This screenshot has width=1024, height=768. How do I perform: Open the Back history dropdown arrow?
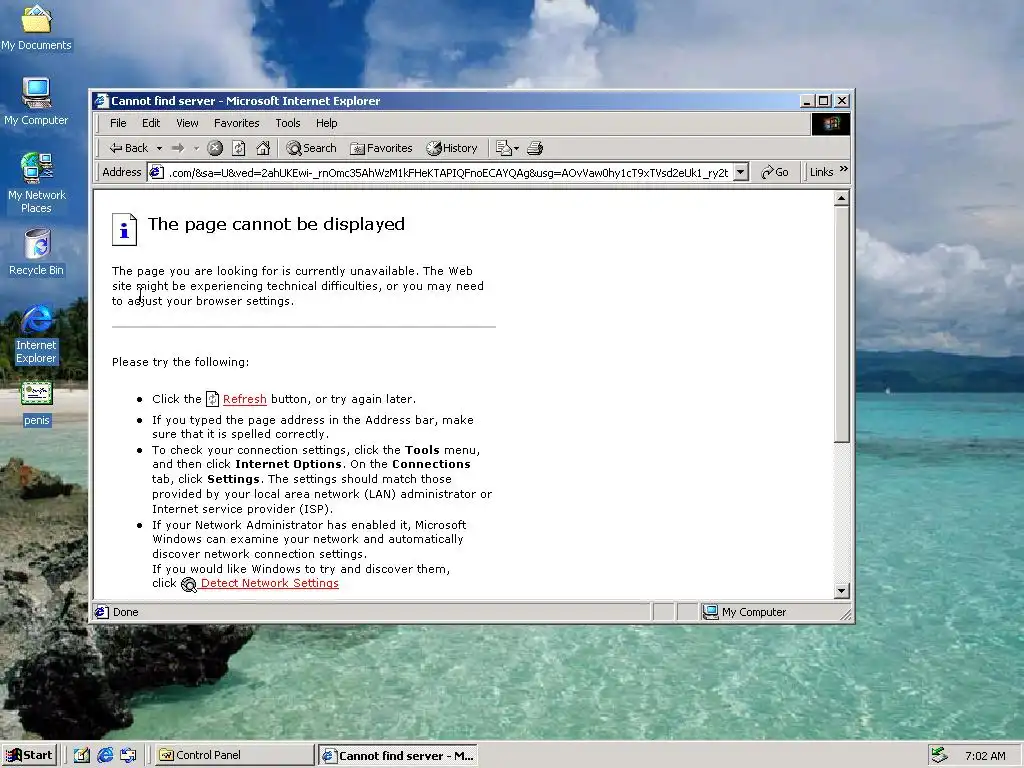159,148
